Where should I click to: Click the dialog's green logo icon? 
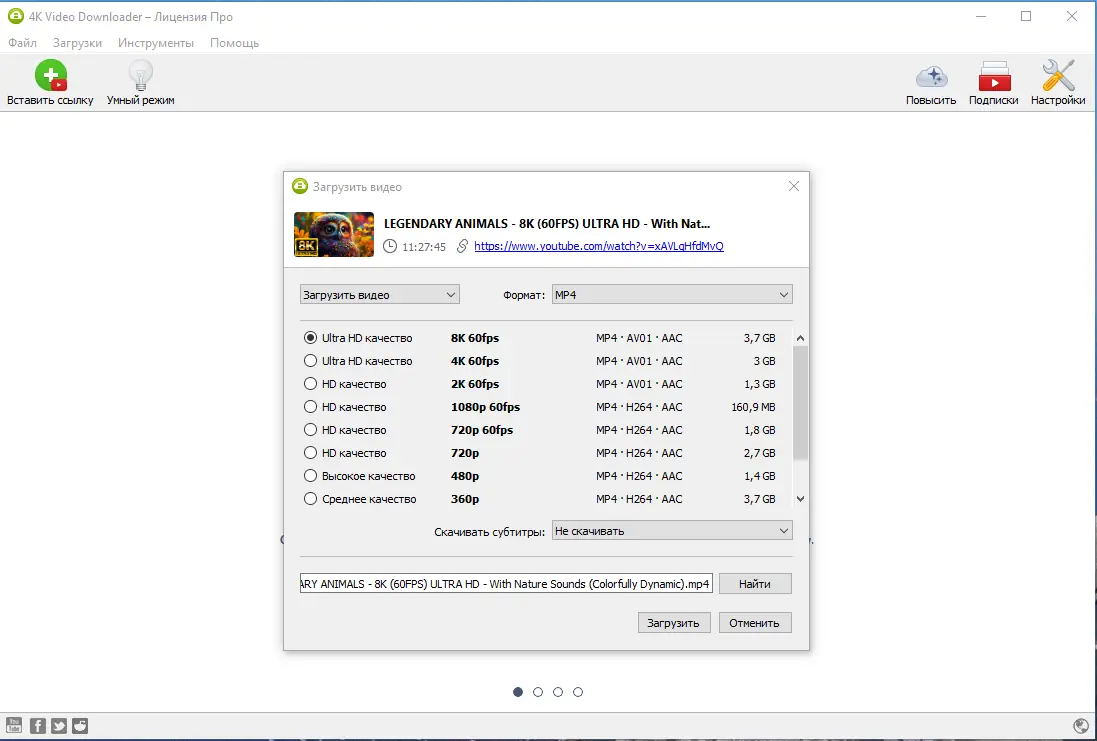299,187
